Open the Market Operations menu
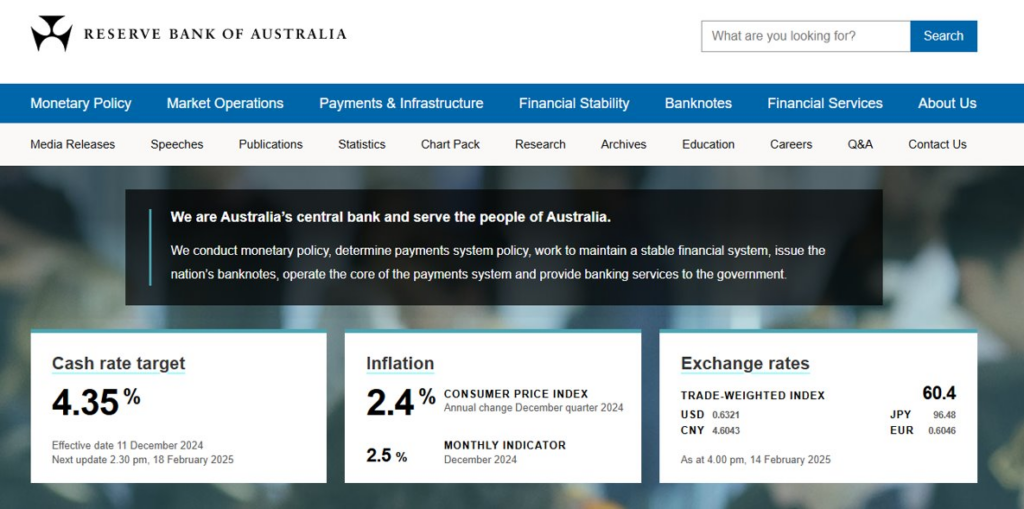1024x509 pixels. tap(225, 103)
